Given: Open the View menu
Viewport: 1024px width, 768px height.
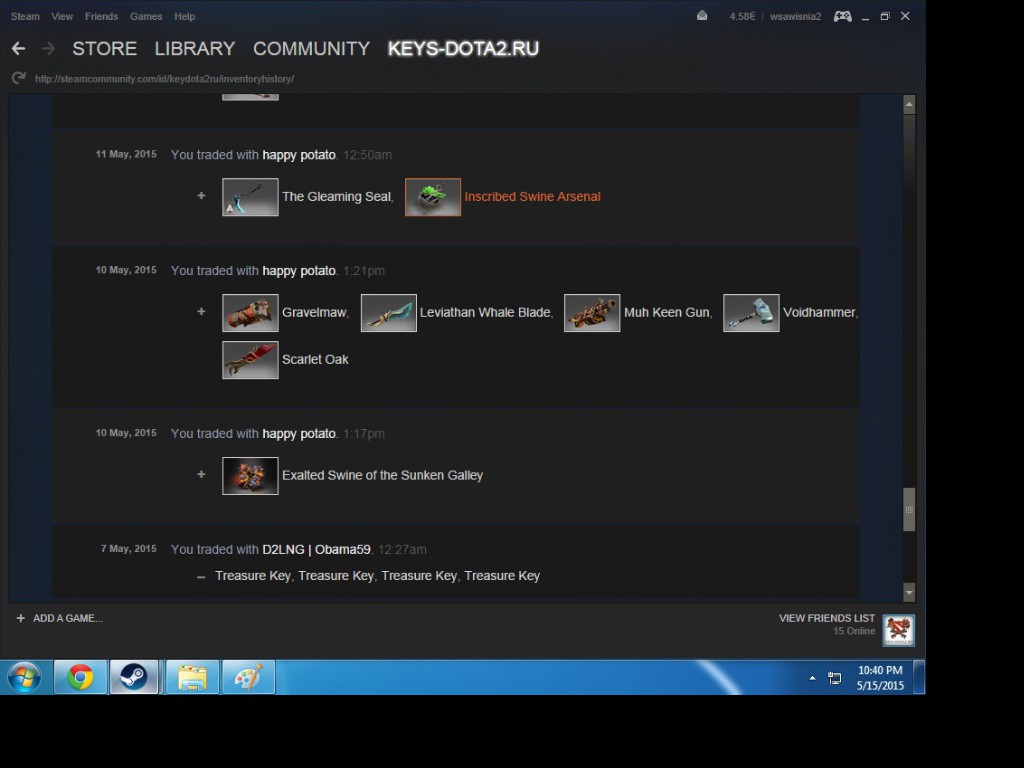Looking at the screenshot, I should pos(62,16).
